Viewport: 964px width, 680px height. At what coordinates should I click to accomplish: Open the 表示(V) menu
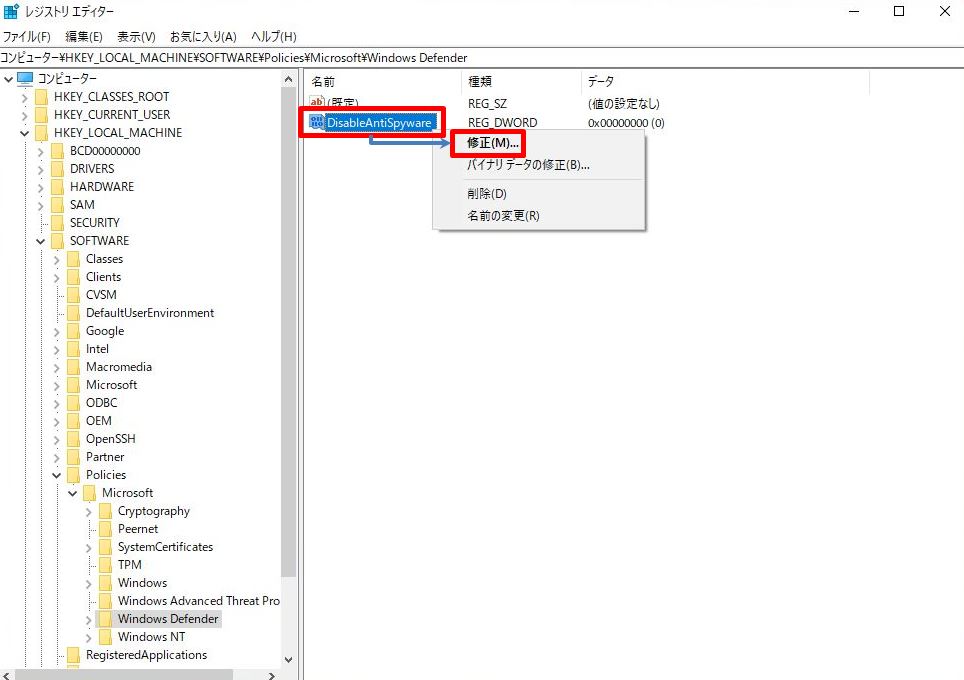coord(136,36)
